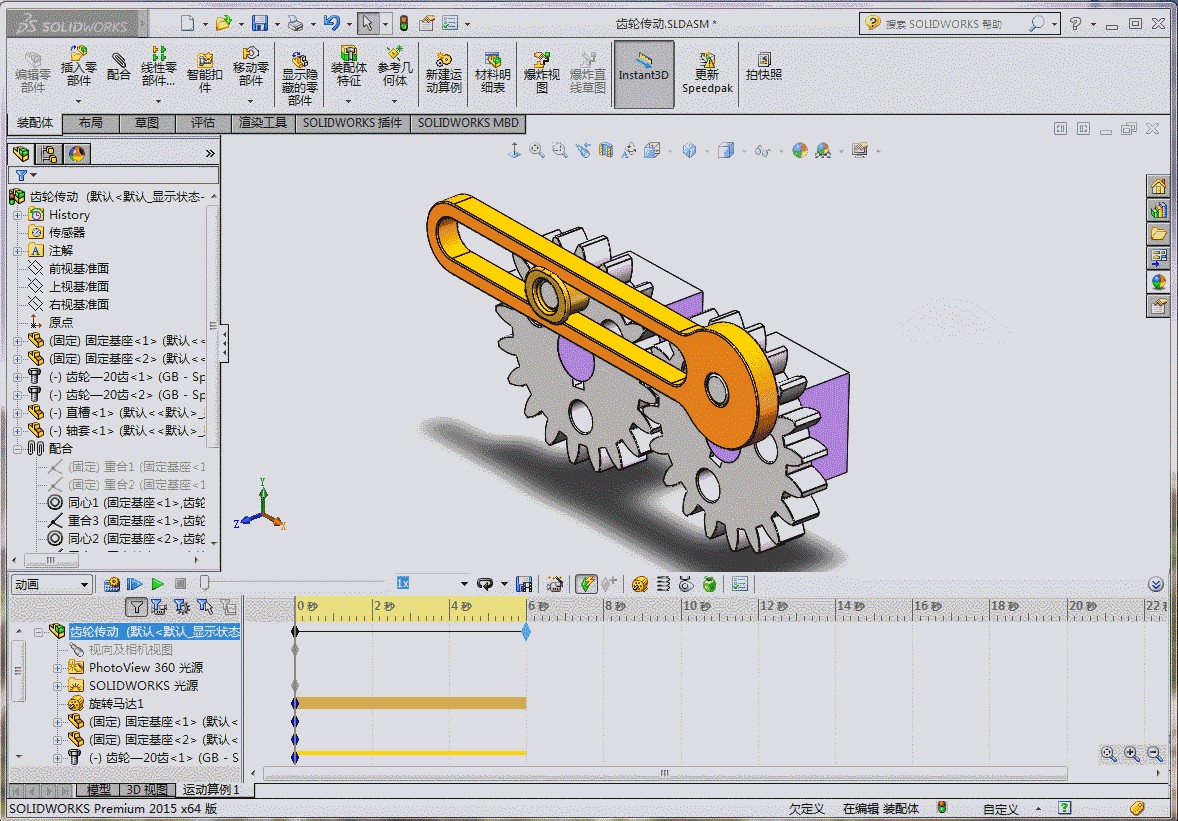
Task: Click the Contact icon in motion toolbar
Action: tap(685, 584)
